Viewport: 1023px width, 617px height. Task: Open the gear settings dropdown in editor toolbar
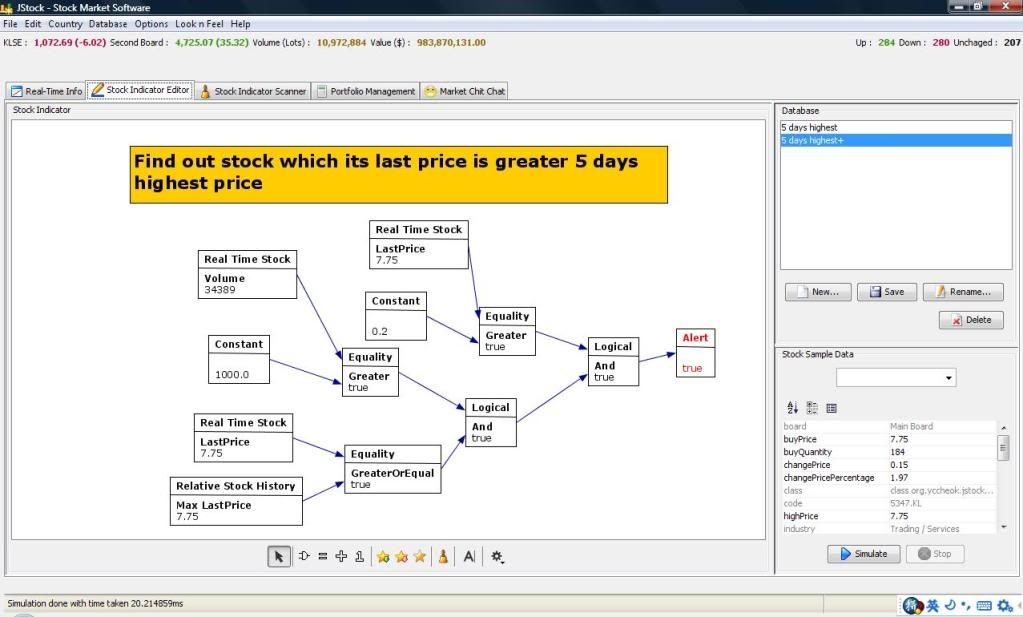(x=497, y=556)
